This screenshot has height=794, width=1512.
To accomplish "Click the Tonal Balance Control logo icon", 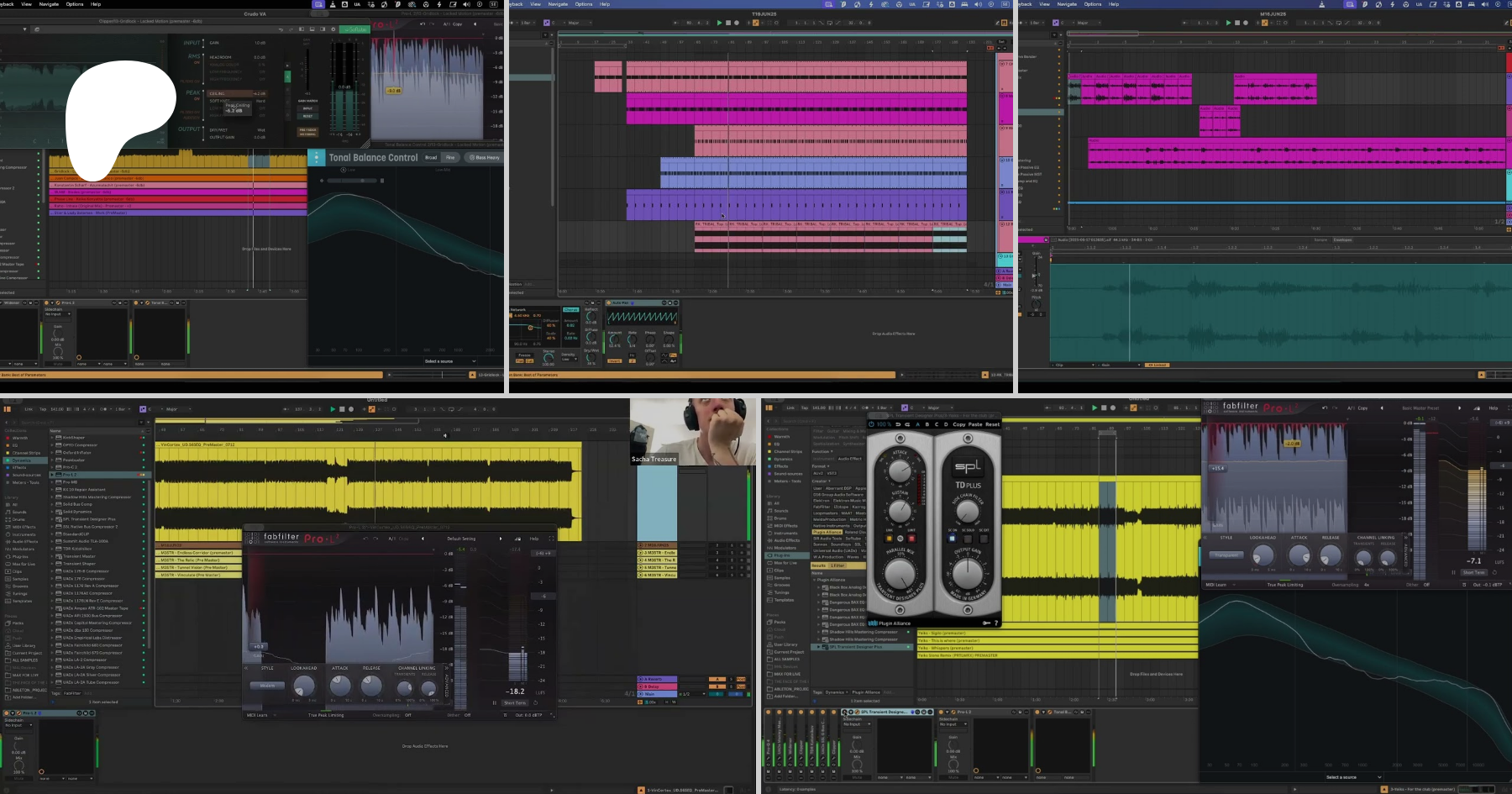I will click(317, 157).
